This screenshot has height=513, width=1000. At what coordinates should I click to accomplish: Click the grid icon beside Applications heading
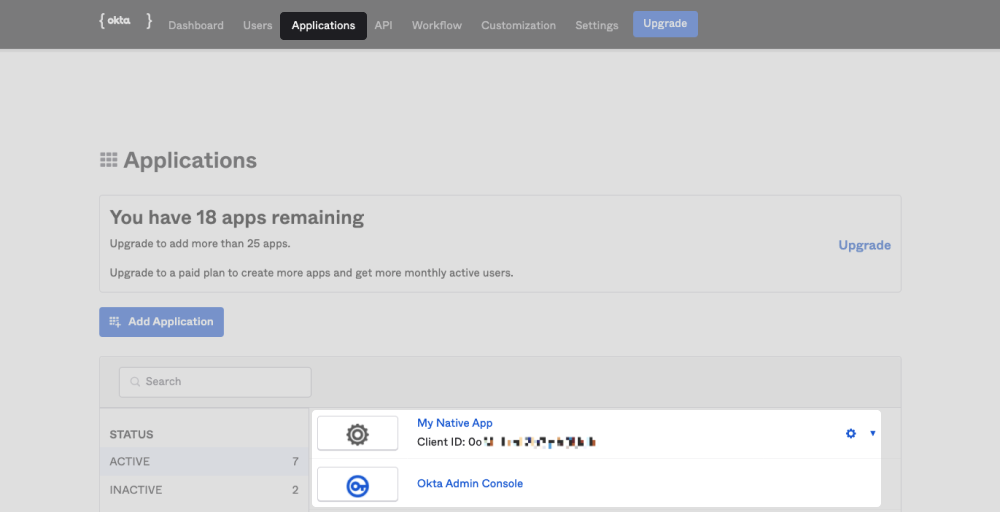pos(109,160)
